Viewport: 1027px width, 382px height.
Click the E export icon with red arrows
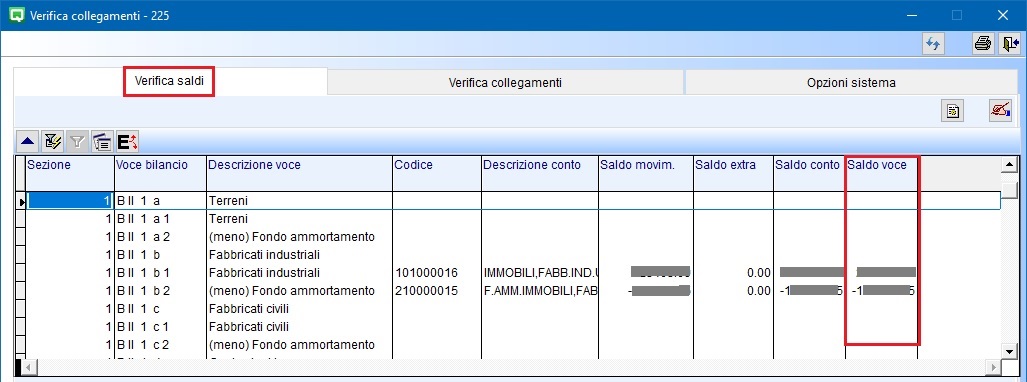[127, 141]
